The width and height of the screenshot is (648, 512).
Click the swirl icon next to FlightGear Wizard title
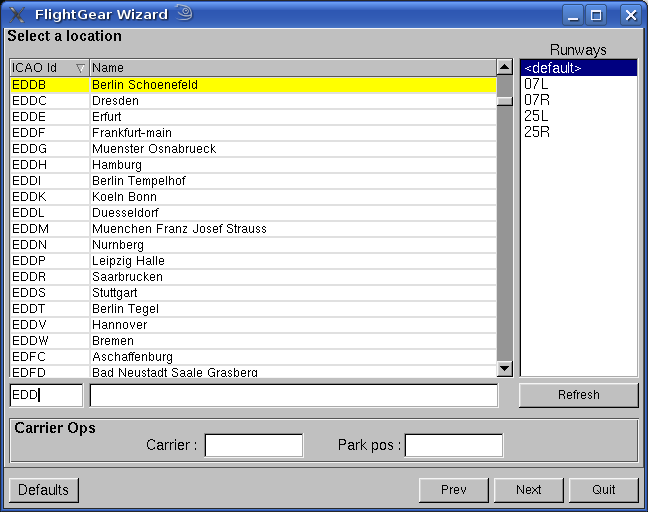tap(185, 13)
